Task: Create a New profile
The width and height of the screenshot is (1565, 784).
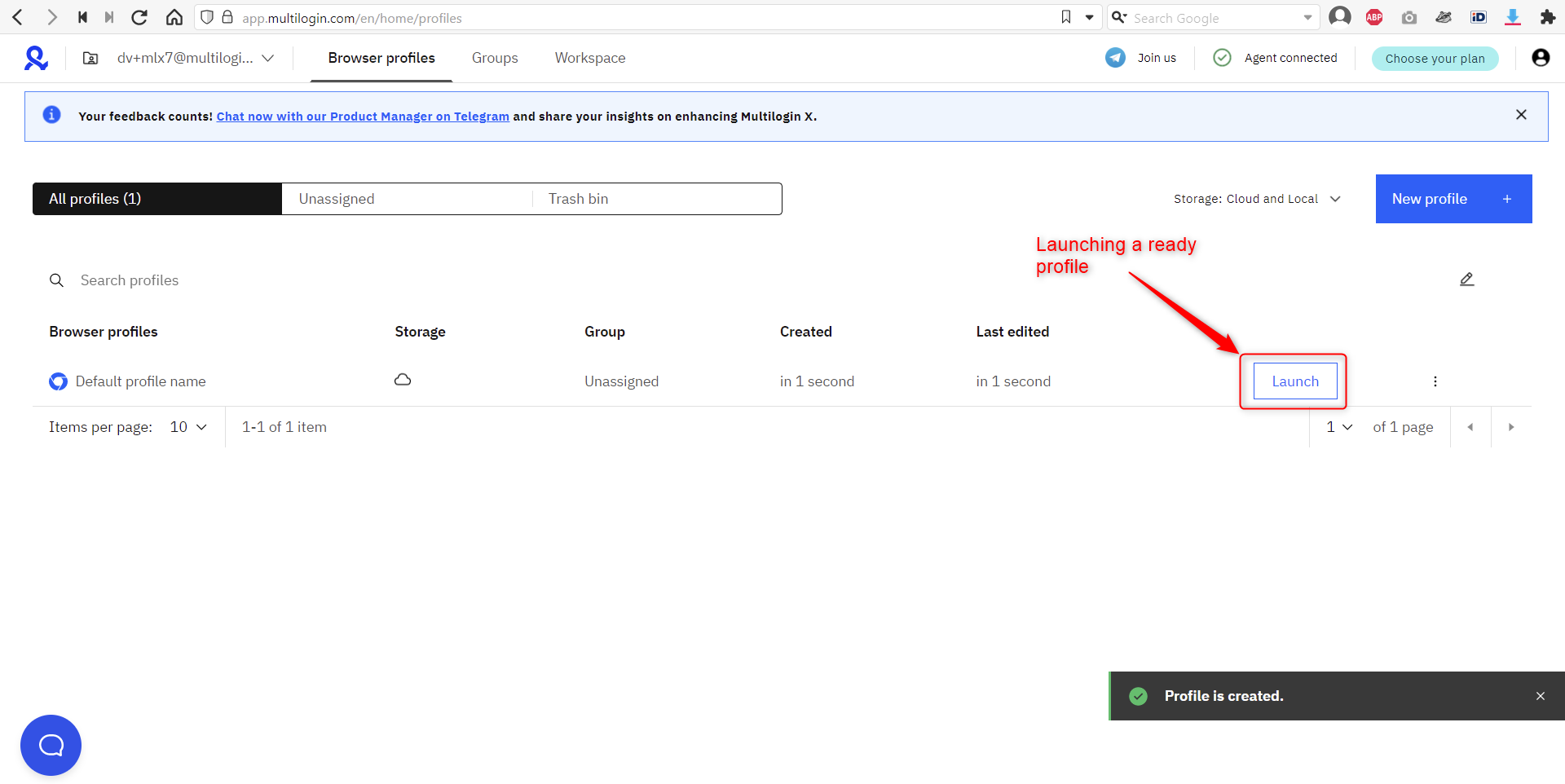Action: tap(1454, 199)
